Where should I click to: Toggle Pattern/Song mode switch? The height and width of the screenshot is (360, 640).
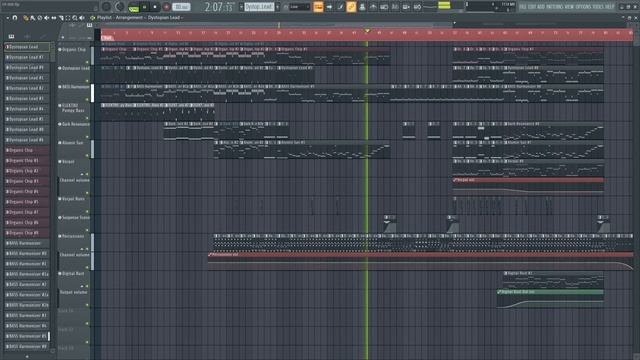tap(133, 7)
